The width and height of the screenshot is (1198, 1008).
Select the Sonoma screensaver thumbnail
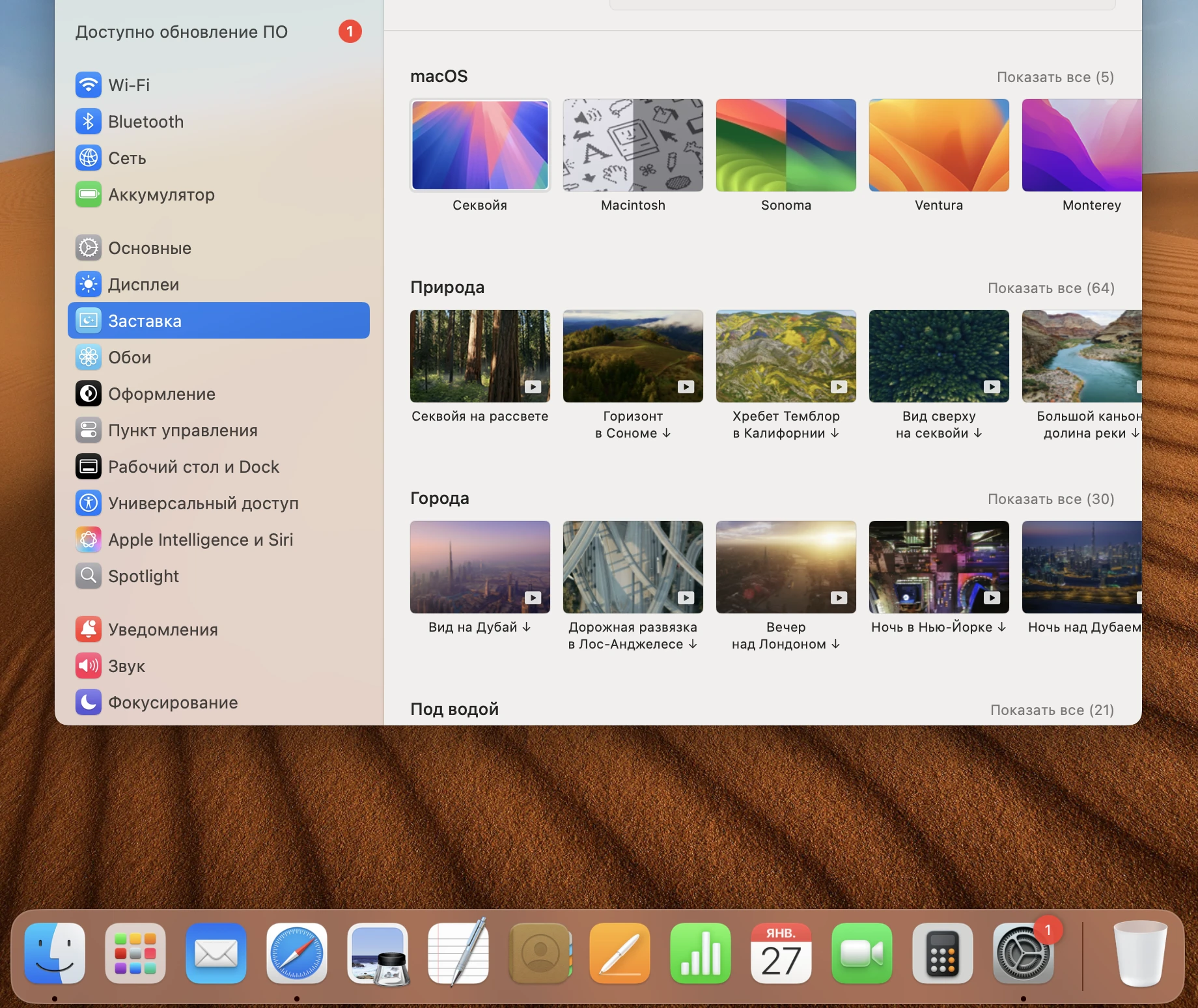point(786,145)
